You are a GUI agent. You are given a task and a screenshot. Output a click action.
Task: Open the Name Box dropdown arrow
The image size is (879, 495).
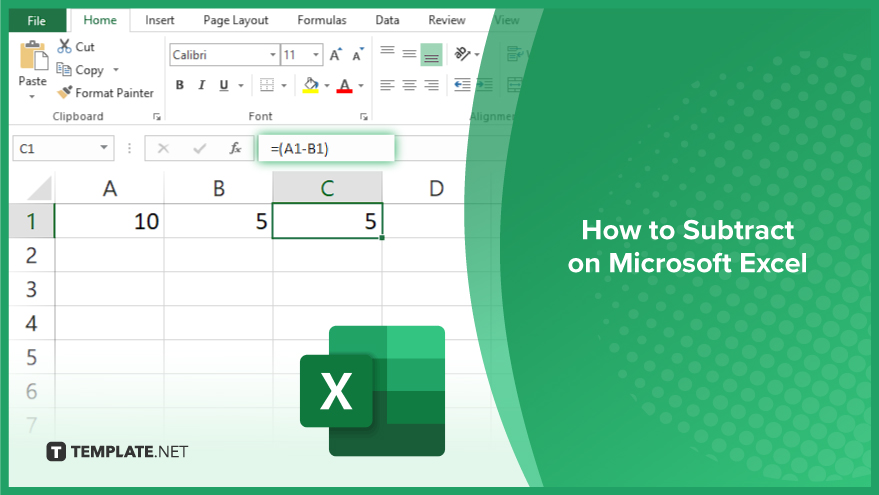click(x=104, y=147)
